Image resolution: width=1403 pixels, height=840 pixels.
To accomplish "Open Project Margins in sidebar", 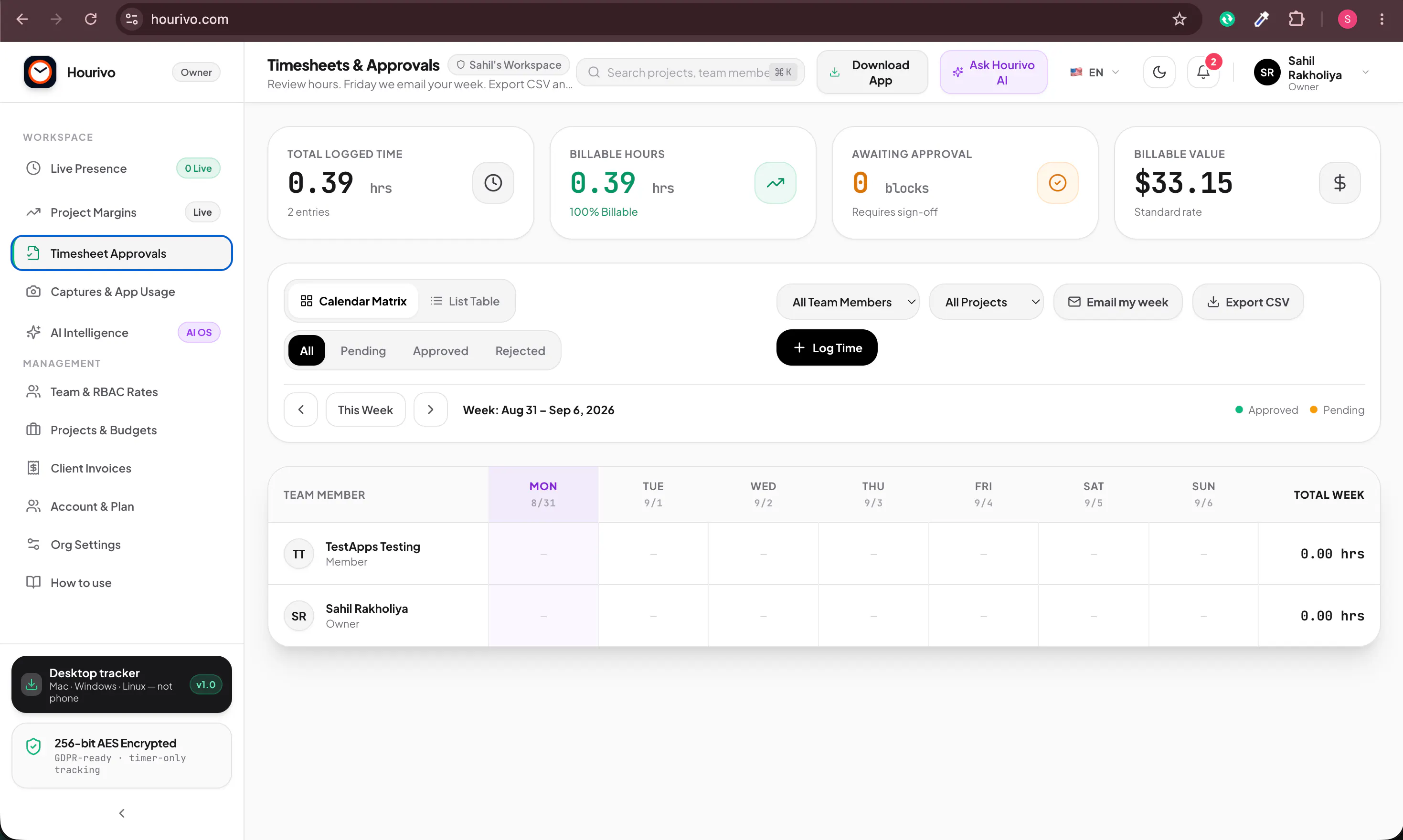I will click(x=122, y=212).
